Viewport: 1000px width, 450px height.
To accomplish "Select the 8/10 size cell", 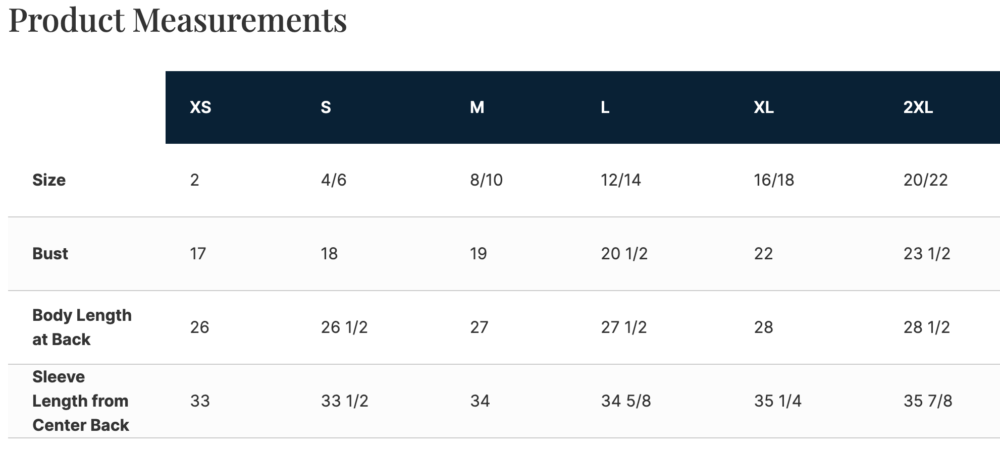I will 485,180.
